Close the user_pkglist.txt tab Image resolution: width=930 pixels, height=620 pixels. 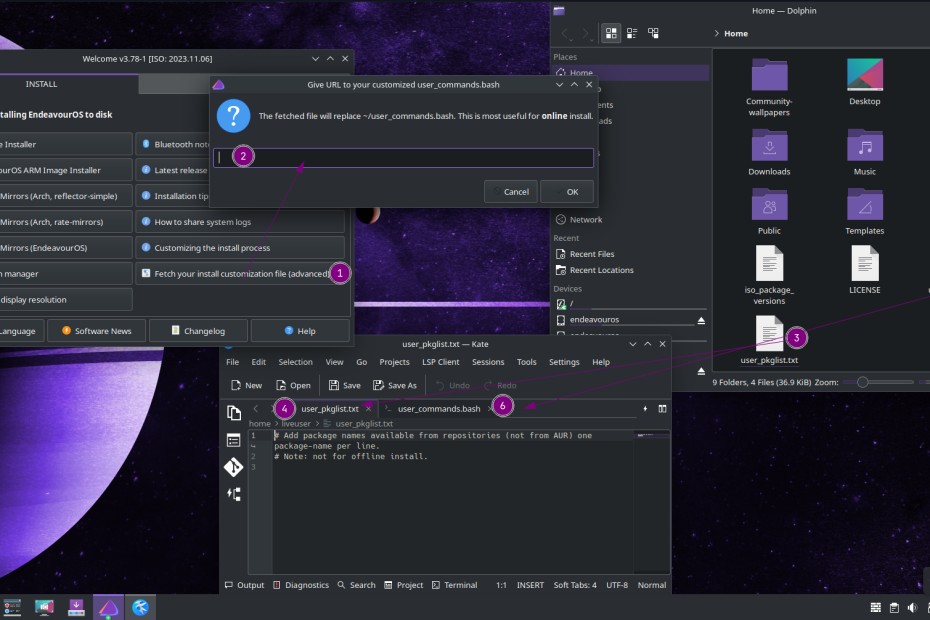click(368, 409)
